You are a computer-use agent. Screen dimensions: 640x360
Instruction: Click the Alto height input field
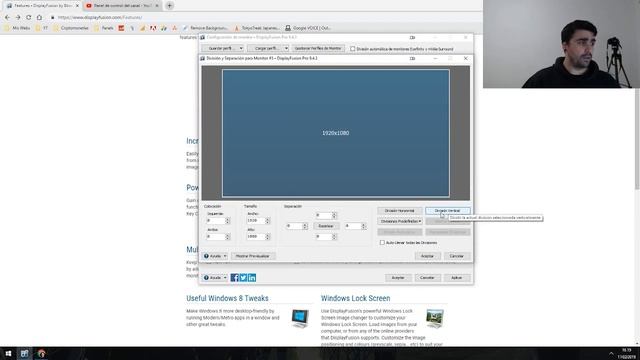256,236
